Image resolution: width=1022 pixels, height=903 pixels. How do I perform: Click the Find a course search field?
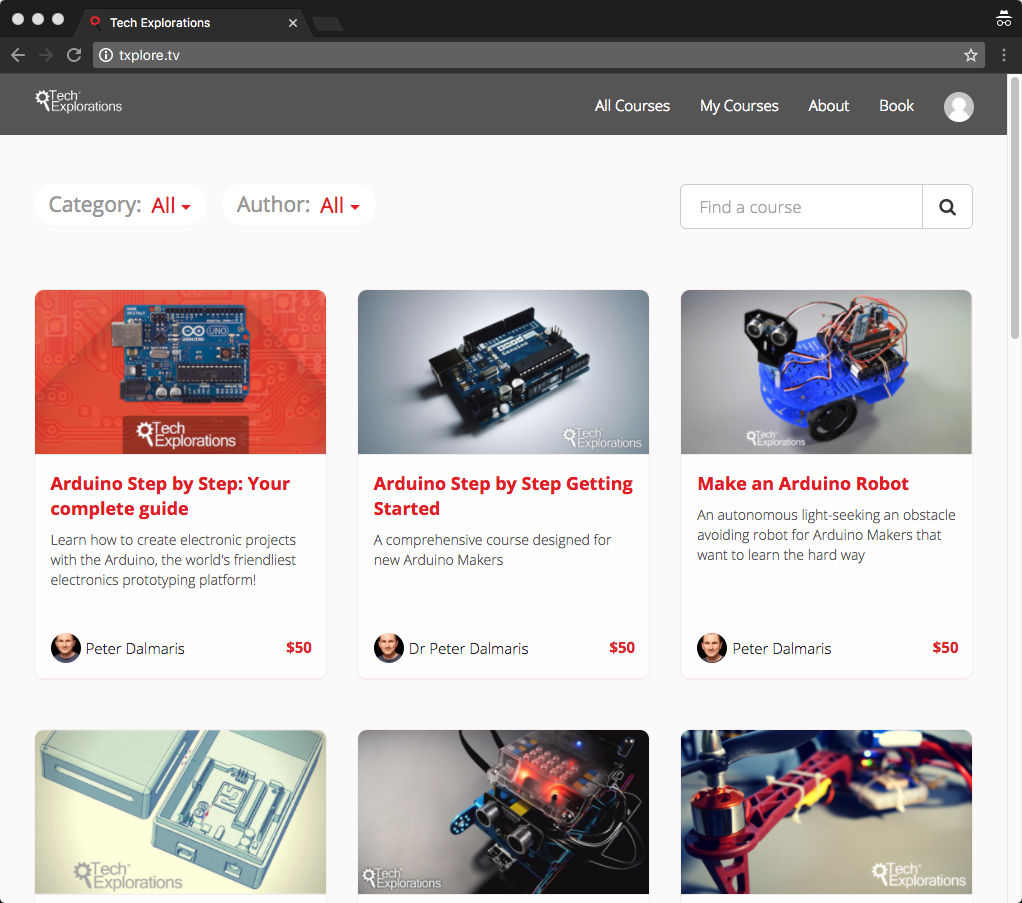point(802,207)
